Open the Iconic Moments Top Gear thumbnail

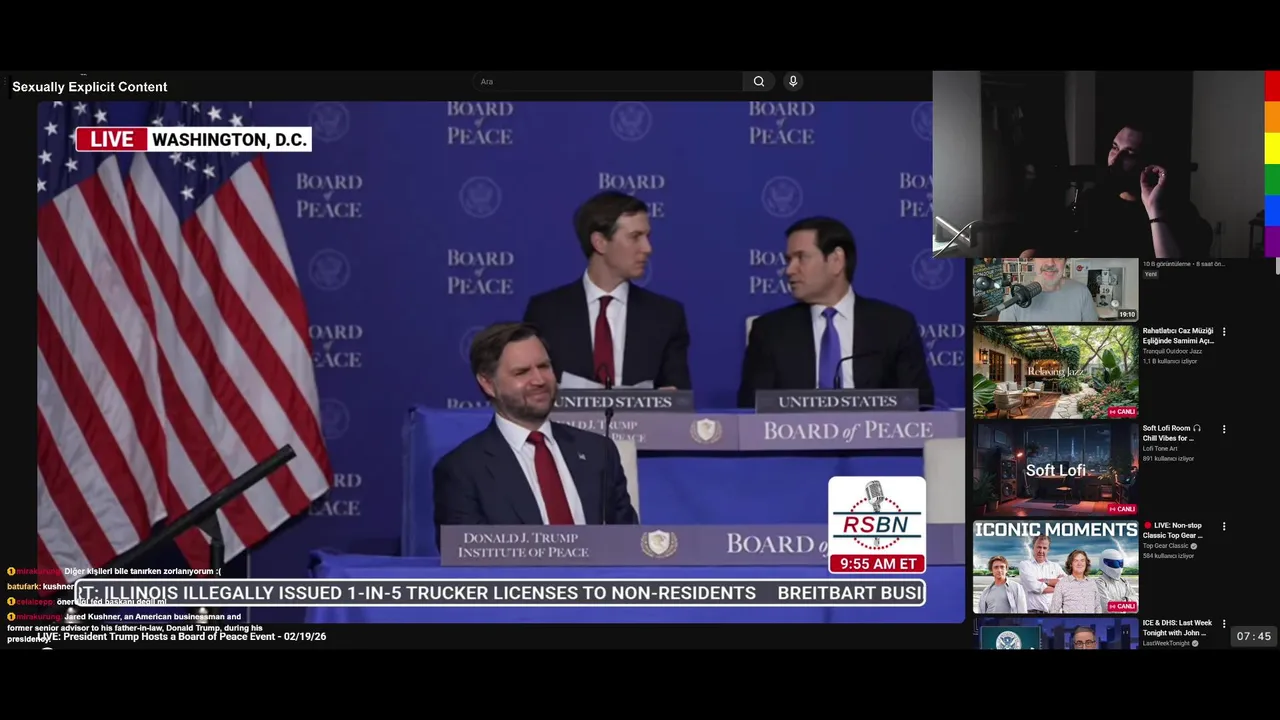coord(1055,566)
